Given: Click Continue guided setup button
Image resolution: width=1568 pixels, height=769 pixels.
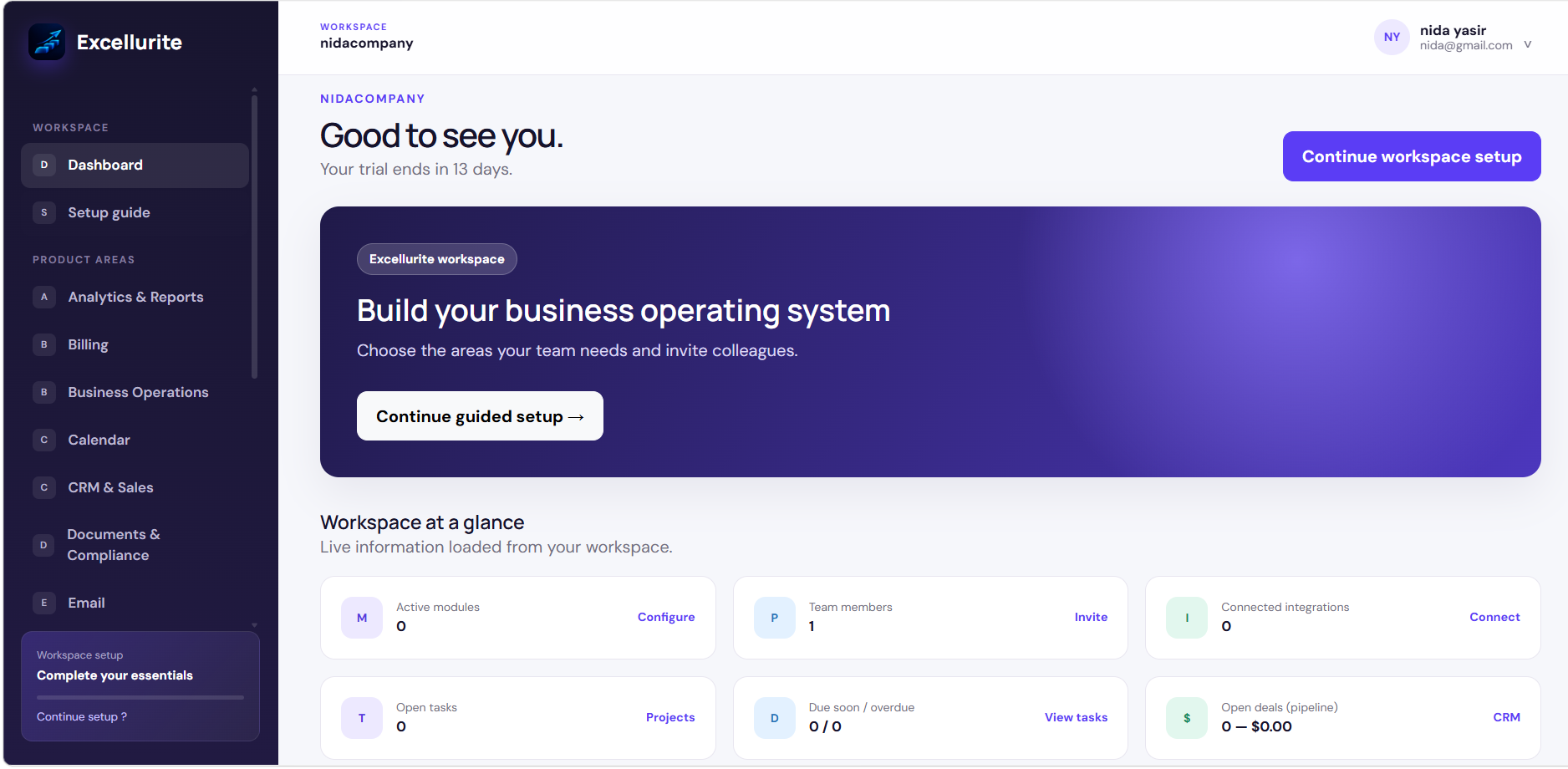Looking at the screenshot, I should point(480,416).
